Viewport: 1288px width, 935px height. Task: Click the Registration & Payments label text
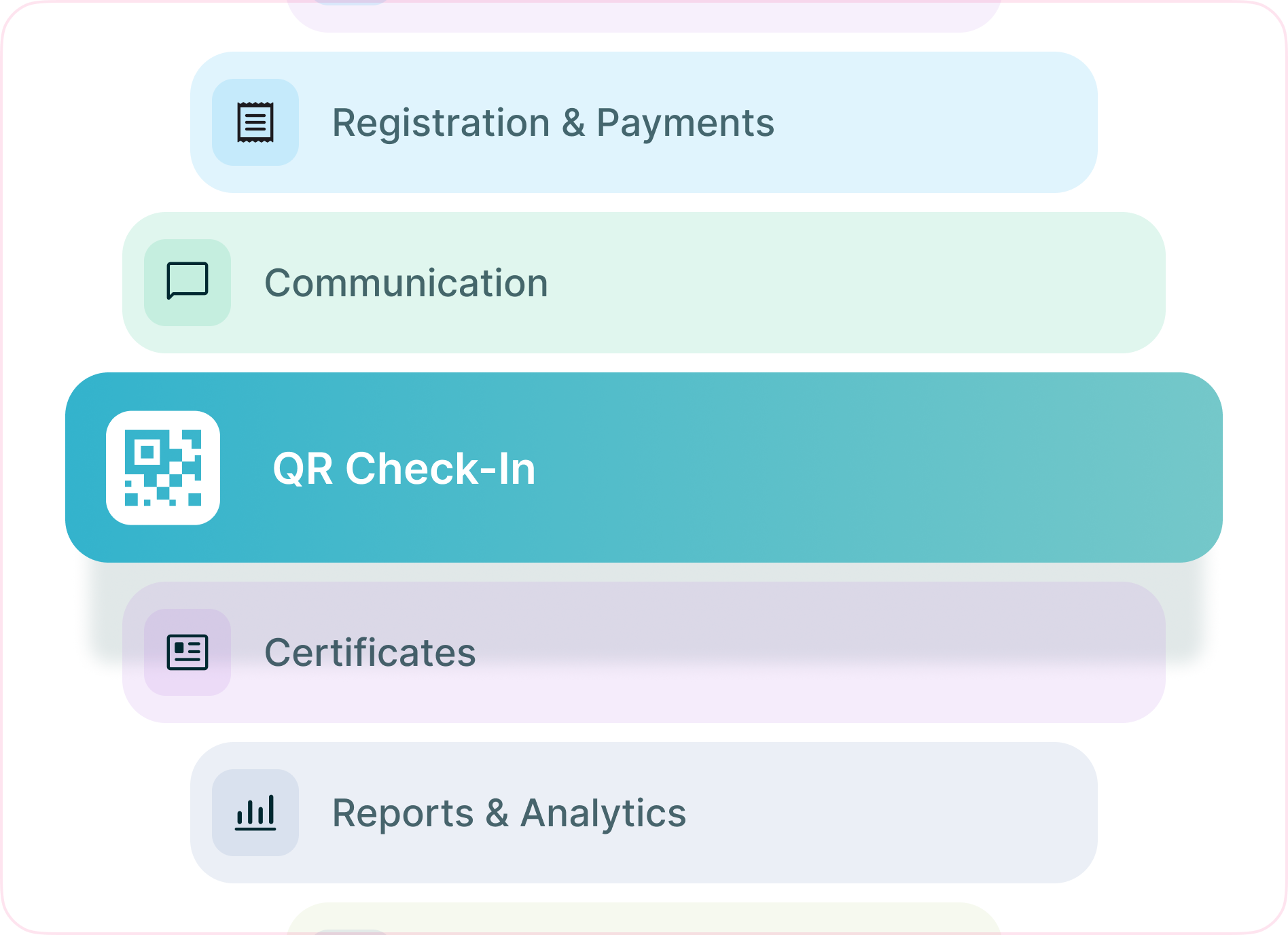click(554, 124)
